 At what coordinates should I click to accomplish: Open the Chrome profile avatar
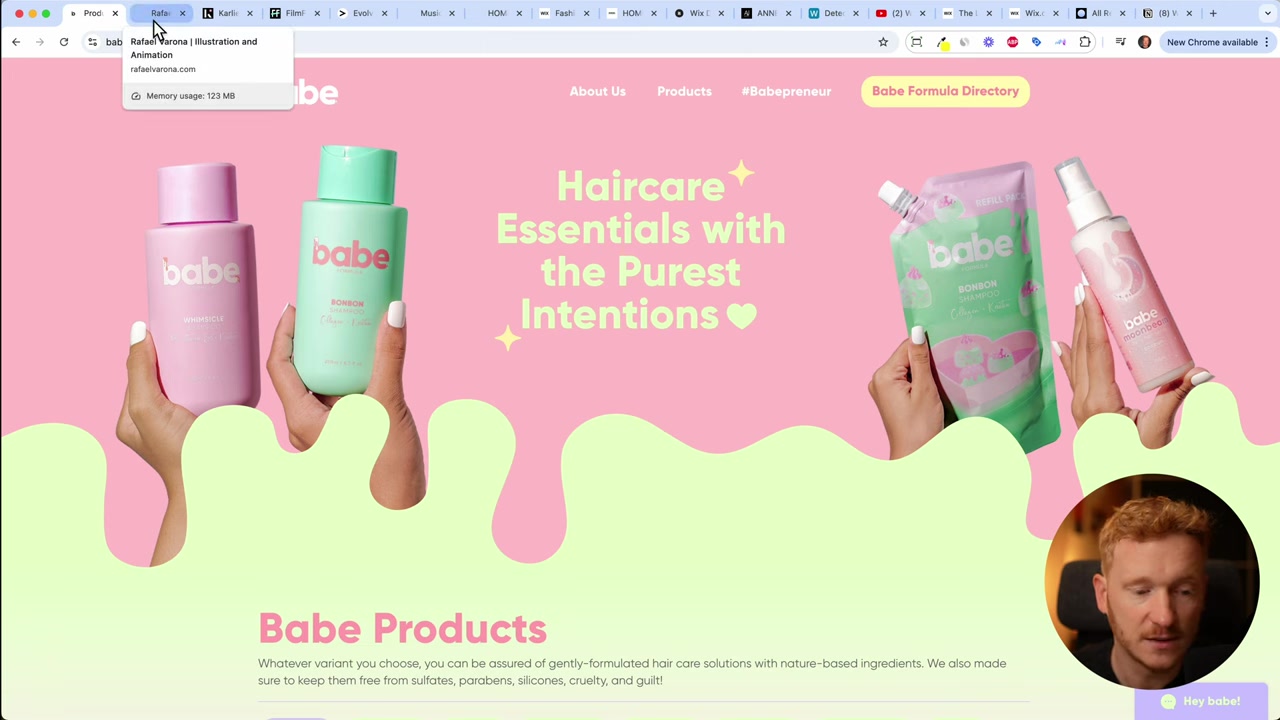[x=1144, y=42]
